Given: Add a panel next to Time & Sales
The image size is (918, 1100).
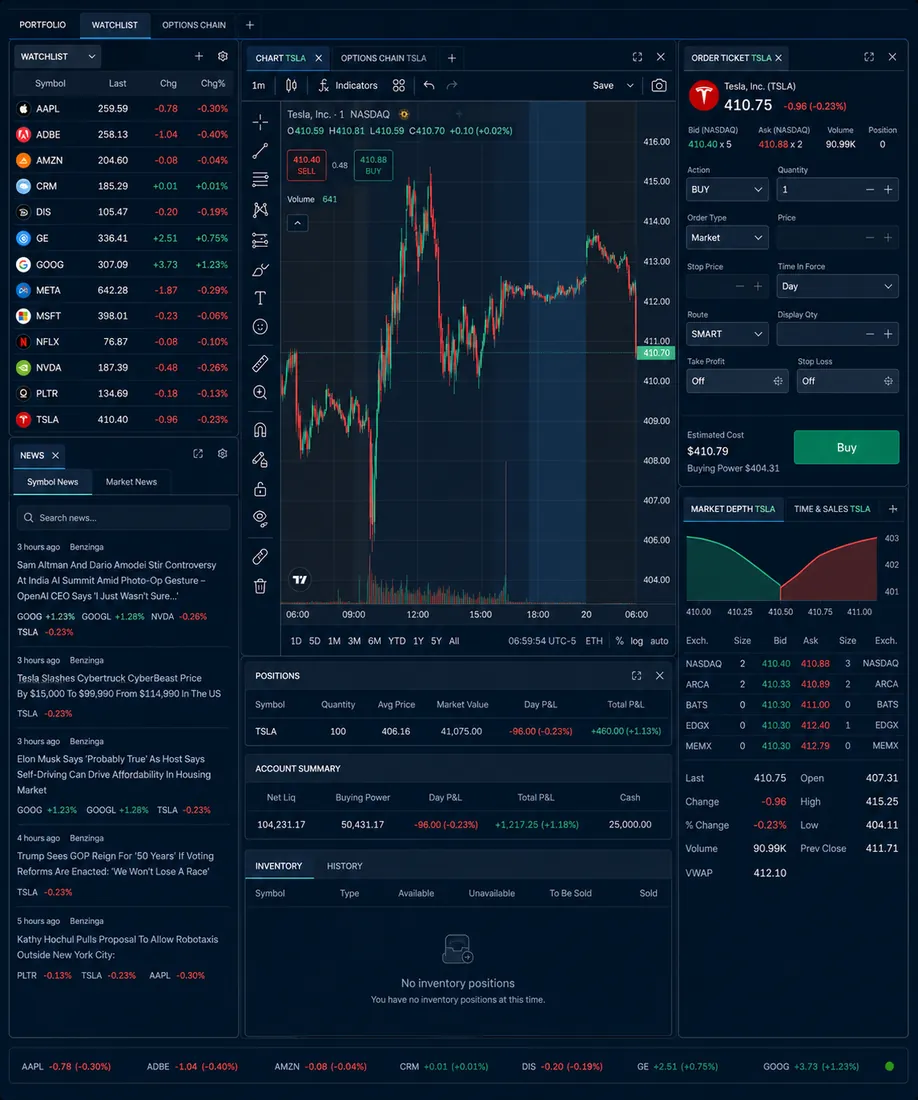Looking at the screenshot, I should 893,509.
